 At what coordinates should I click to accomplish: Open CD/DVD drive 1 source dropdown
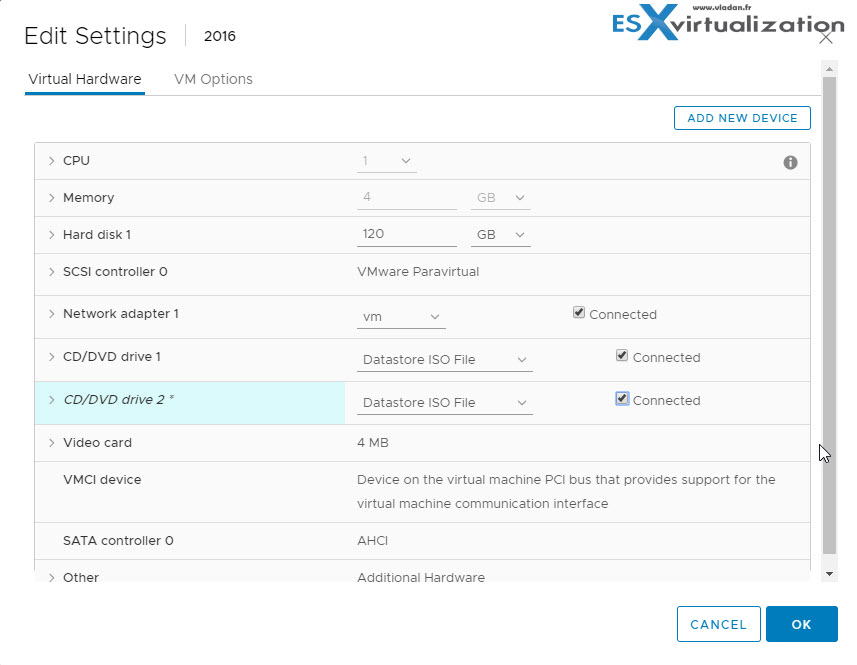click(x=444, y=360)
